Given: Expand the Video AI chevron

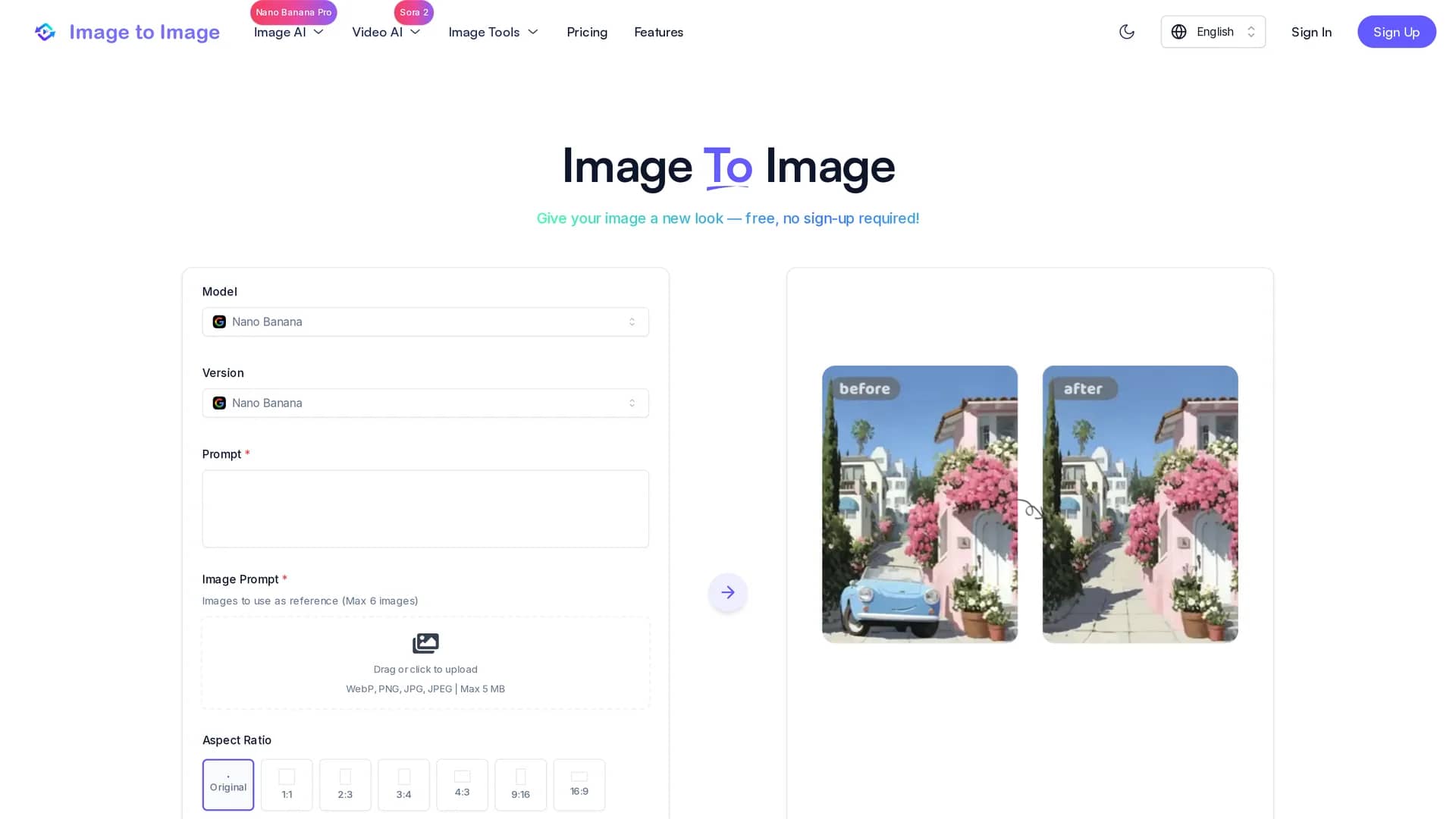Looking at the screenshot, I should (415, 32).
